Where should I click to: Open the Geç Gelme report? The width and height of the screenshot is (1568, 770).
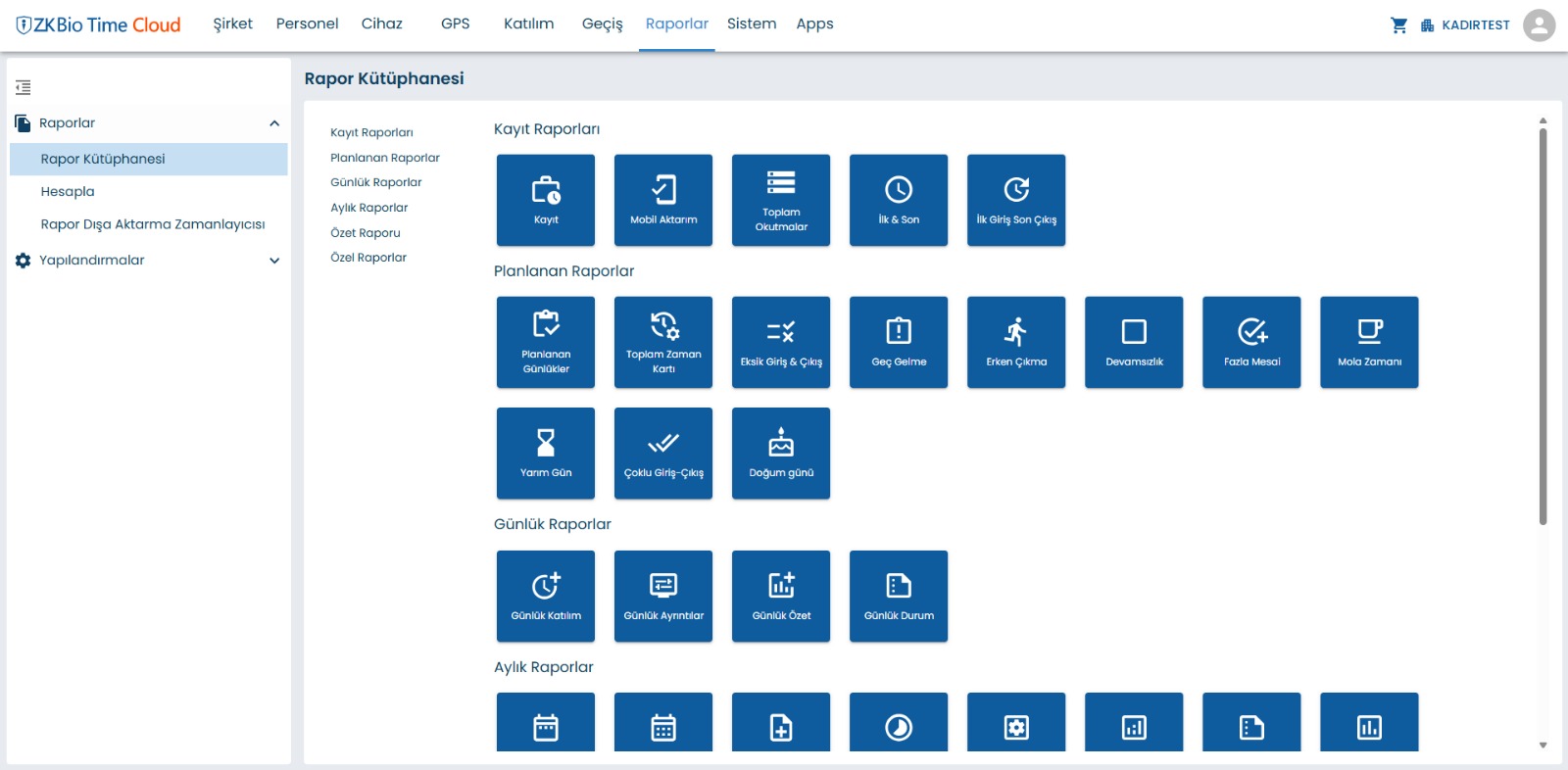(898, 342)
